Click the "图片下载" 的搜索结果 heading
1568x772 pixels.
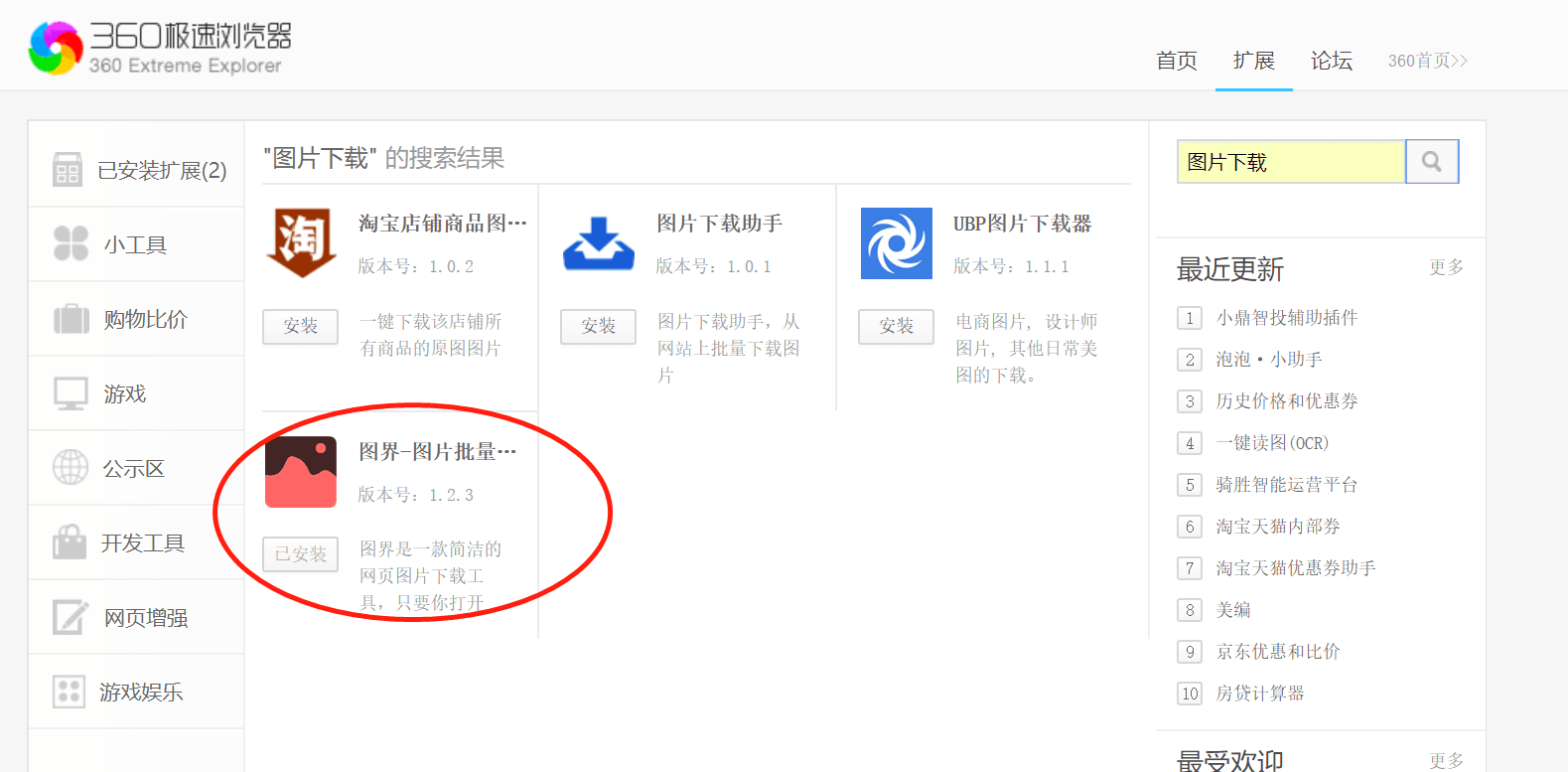[x=383, y=158]
